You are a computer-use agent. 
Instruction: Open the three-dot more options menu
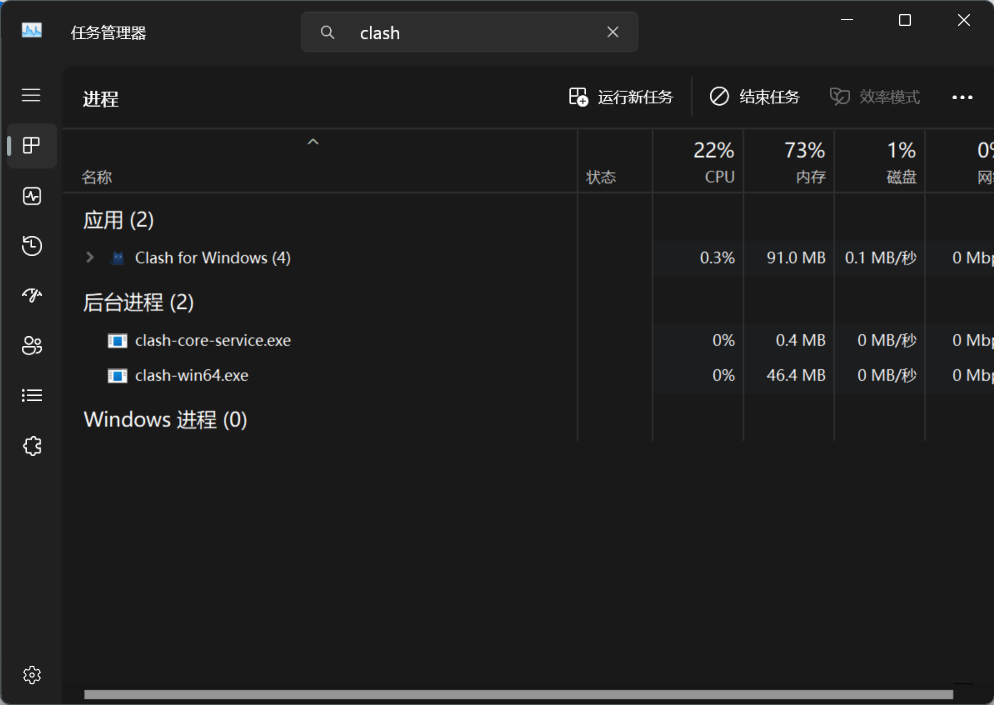click(962, 97)
